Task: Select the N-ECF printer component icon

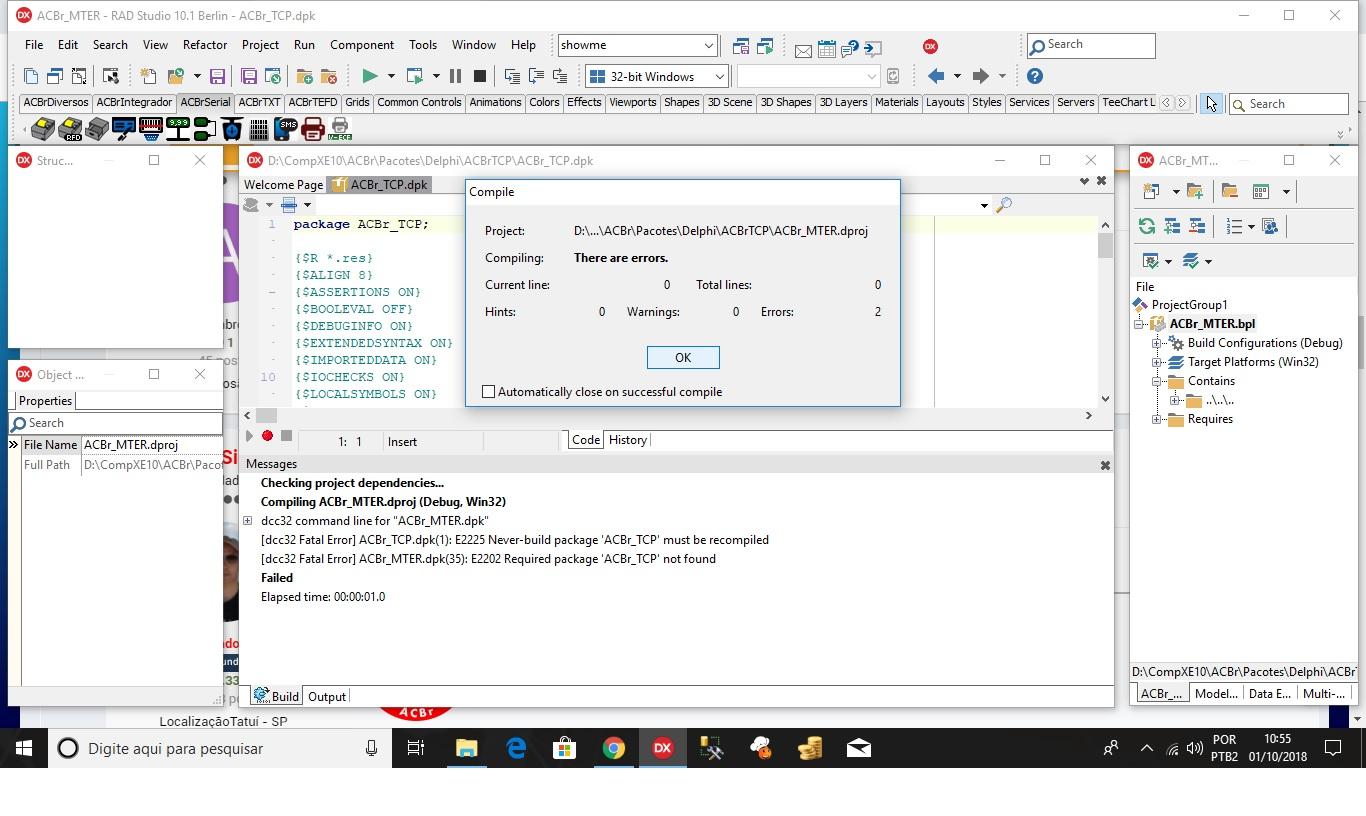Action: tap(340, 128)
